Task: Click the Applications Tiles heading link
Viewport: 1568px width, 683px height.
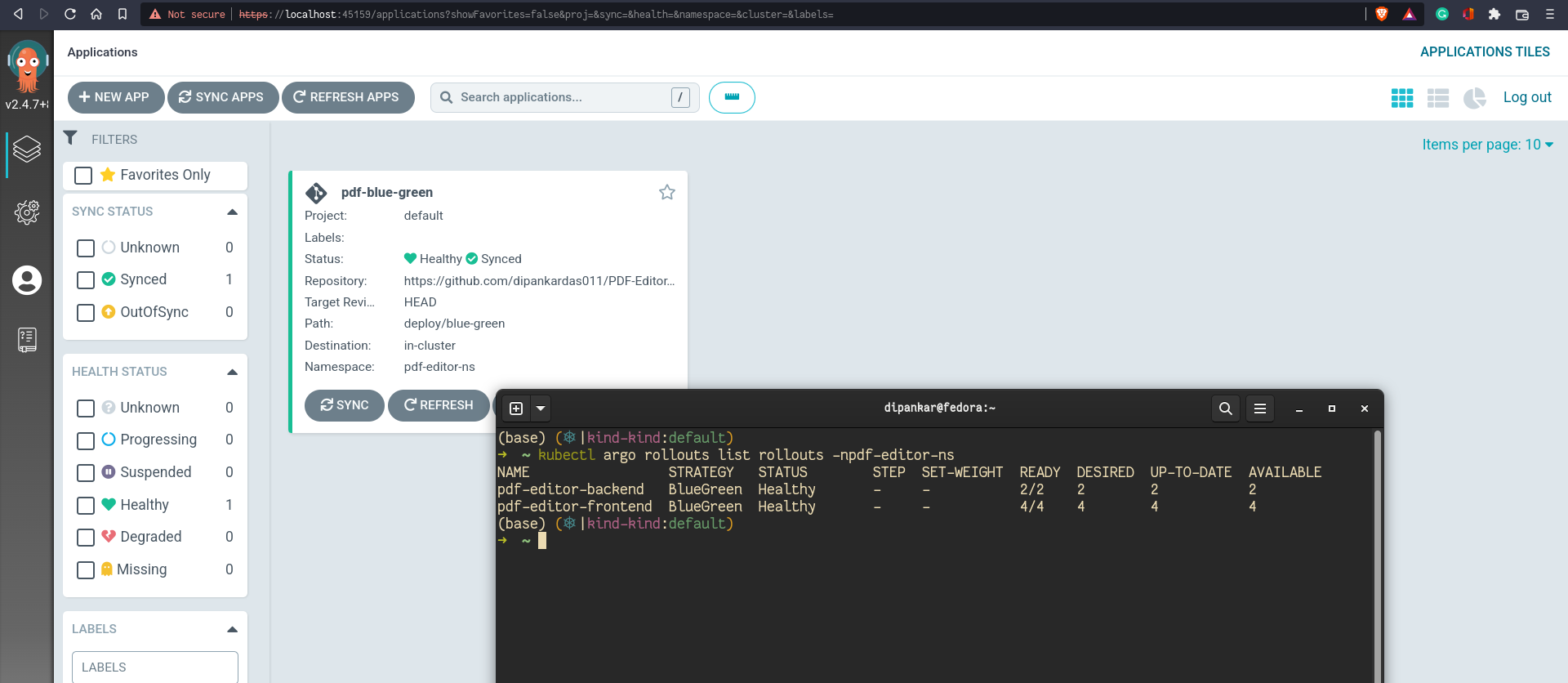Action: (x=1485, y=51)
